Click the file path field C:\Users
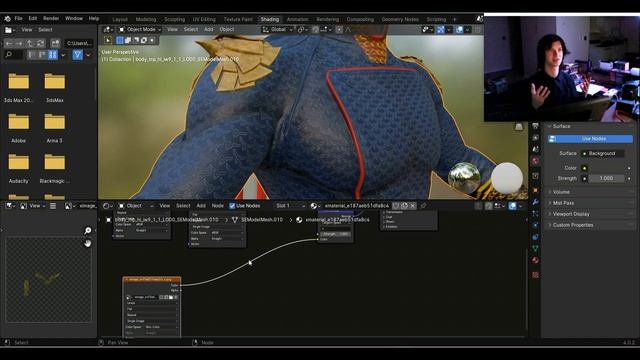 (79, 43)
